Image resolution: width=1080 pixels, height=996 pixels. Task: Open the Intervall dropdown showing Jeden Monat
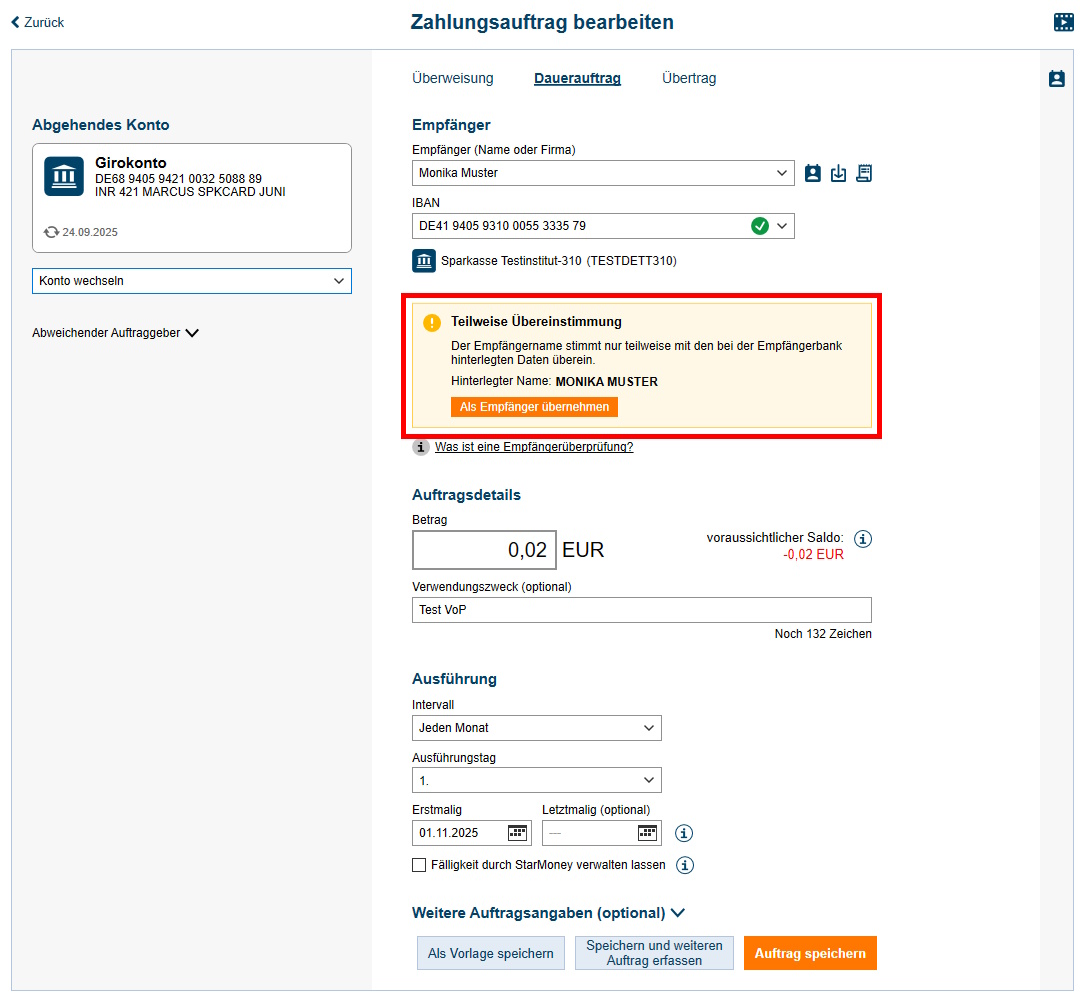pos(536,728)
